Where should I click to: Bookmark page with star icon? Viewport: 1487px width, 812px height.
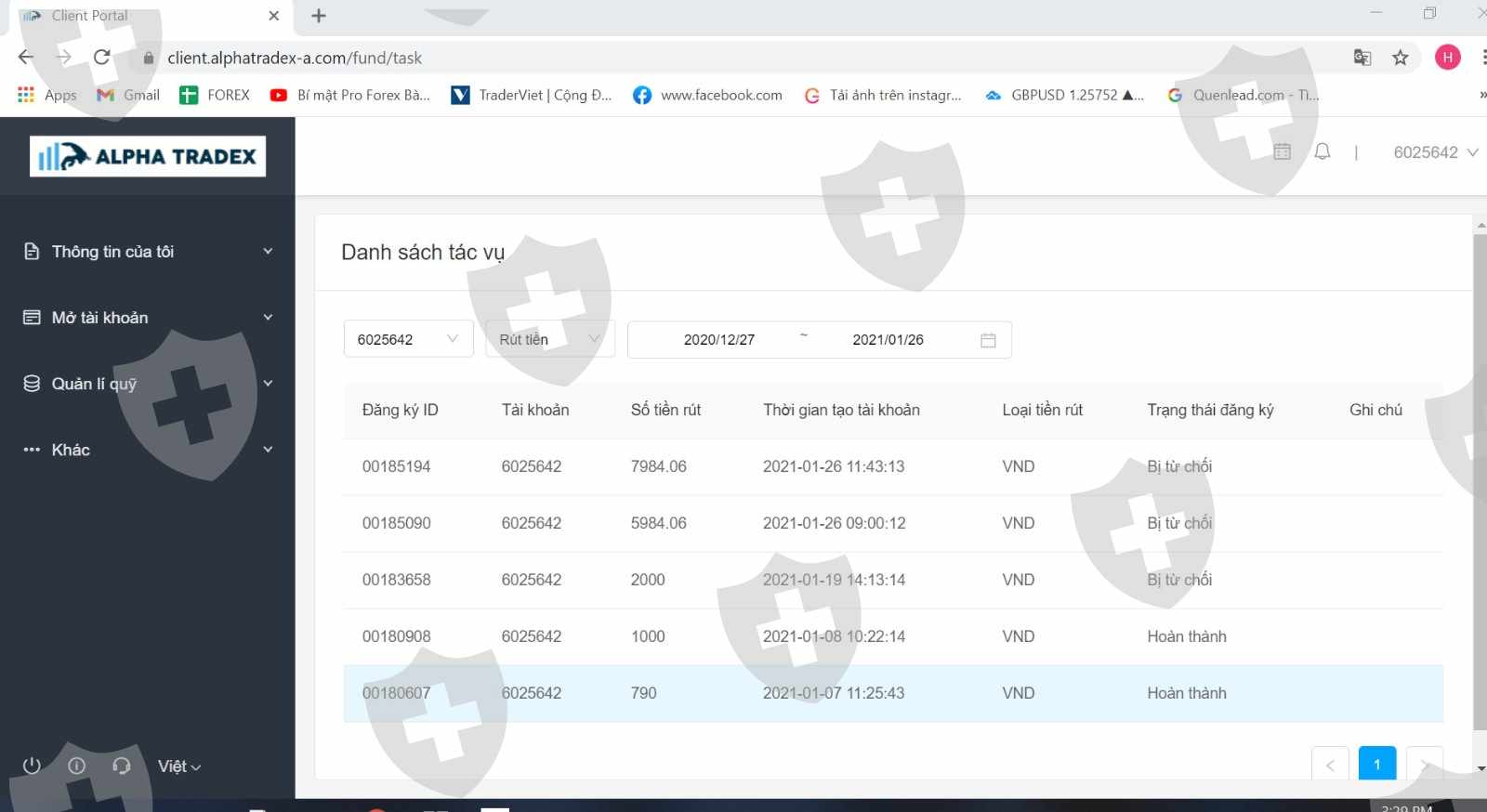tap(1400, 58)
